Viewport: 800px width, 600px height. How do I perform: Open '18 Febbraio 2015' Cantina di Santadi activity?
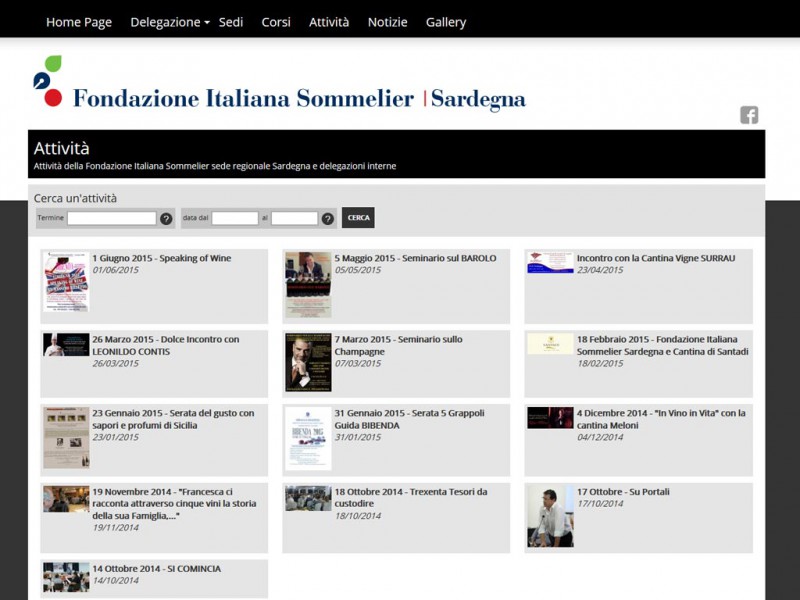[x=663, y=345]
